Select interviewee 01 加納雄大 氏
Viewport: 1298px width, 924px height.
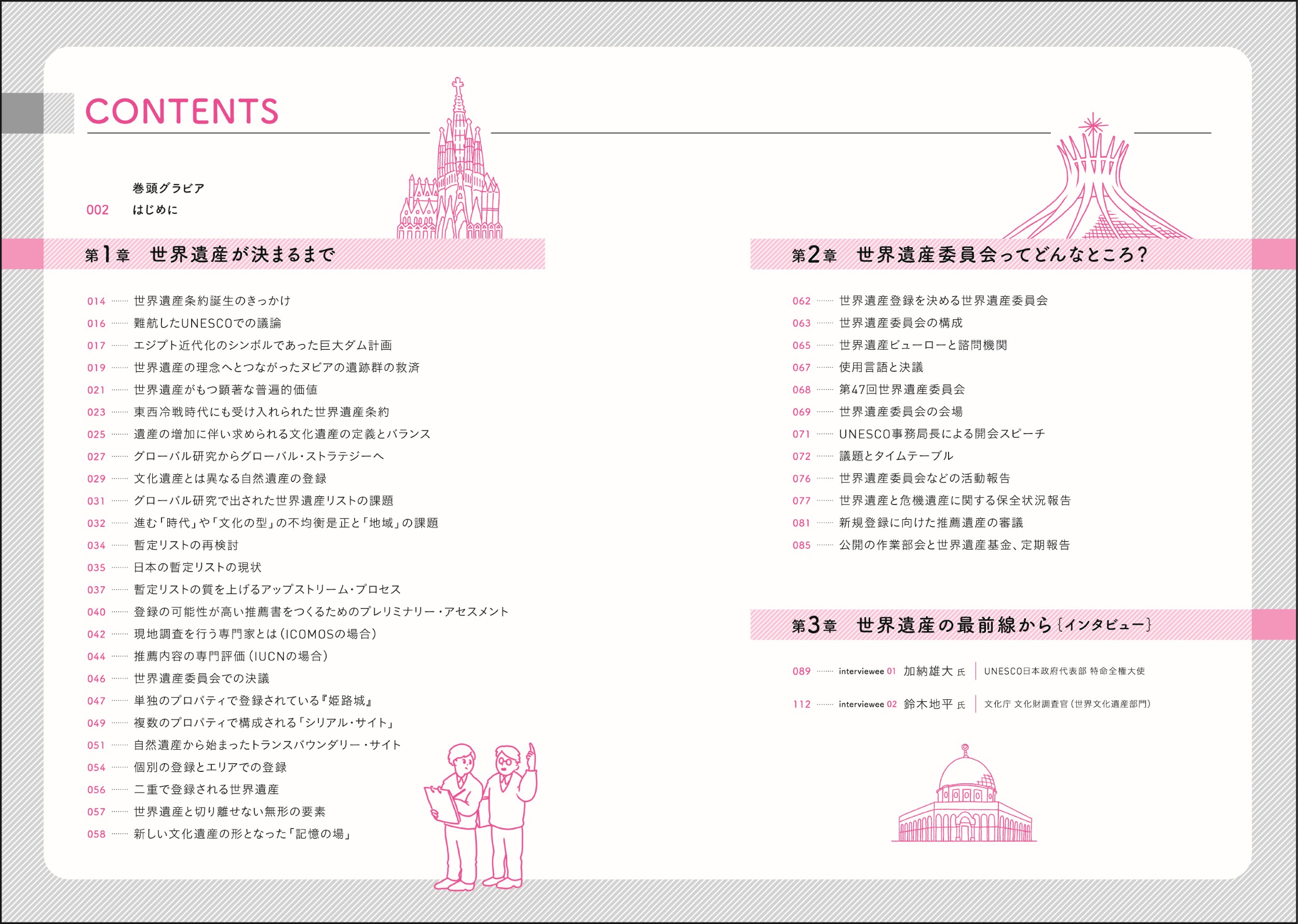(x=879, y=671)
